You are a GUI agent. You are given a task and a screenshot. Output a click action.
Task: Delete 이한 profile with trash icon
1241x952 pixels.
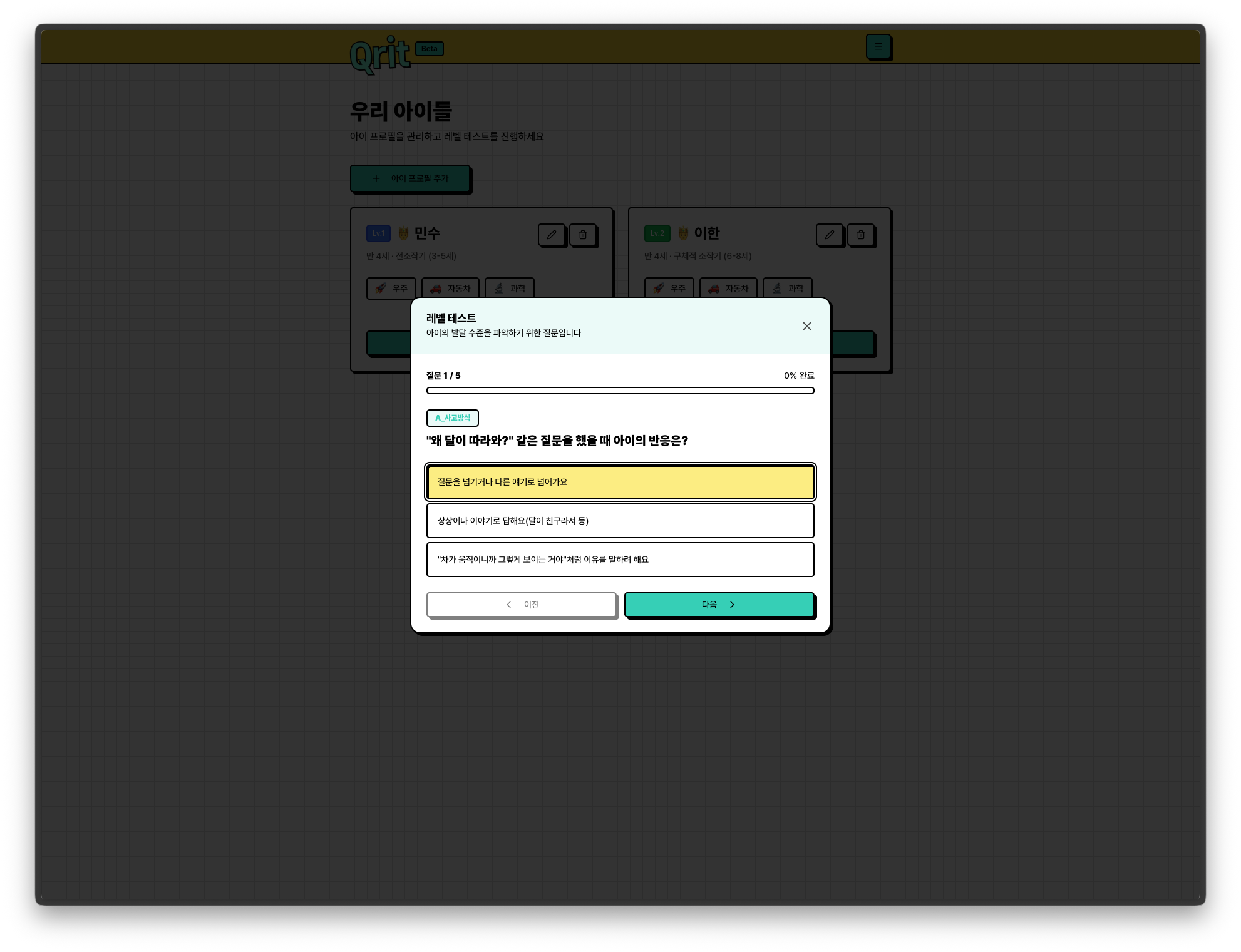coord(861,235)
